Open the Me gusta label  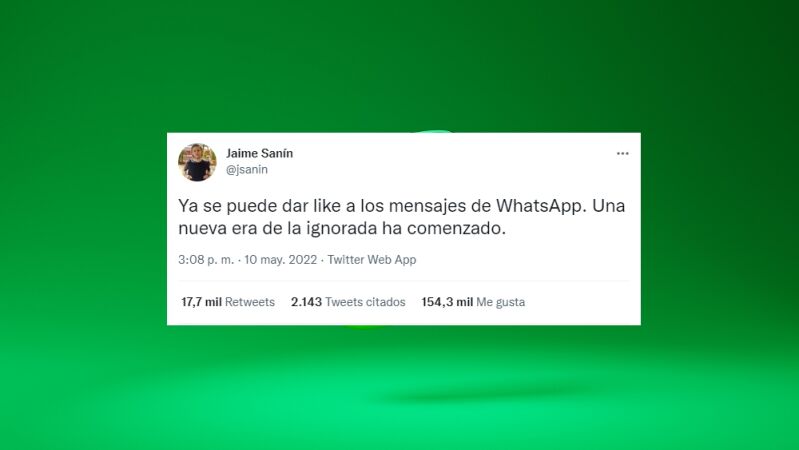tap(500, 302)
